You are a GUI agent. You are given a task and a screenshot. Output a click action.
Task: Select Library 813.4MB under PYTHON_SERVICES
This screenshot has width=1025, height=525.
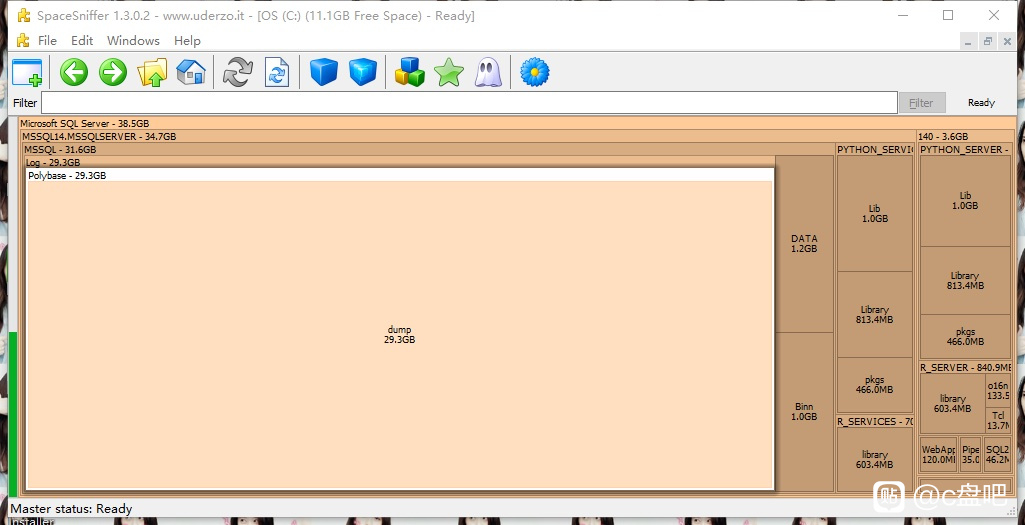[875, 314]
